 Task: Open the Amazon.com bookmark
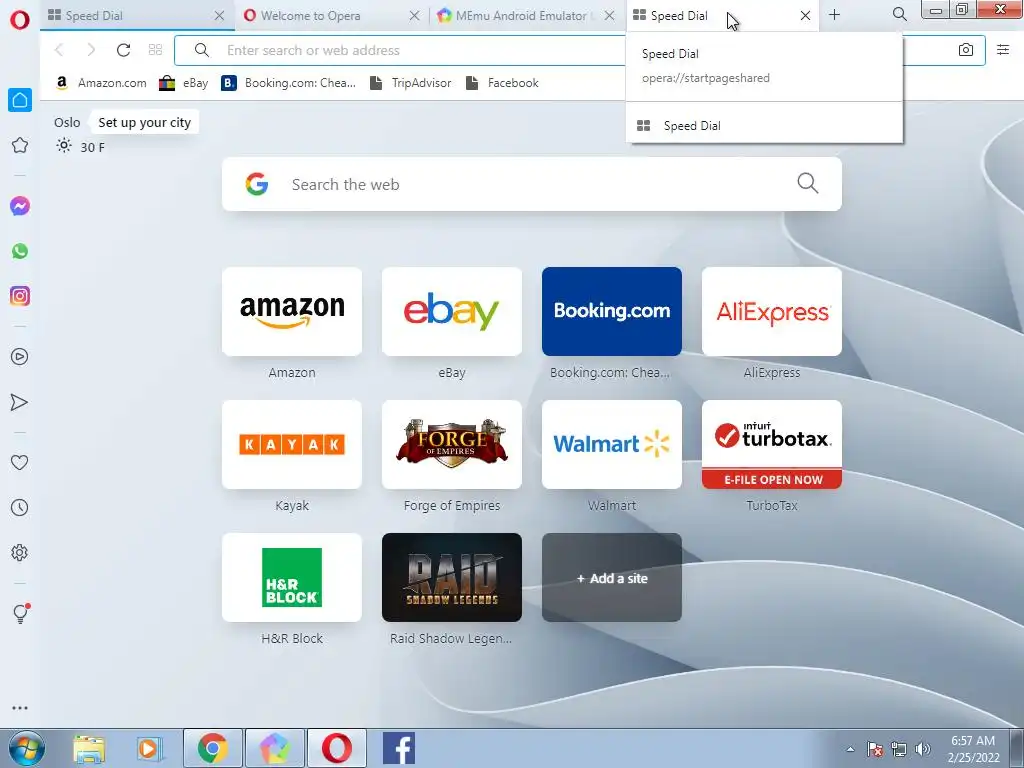point(101,83)
